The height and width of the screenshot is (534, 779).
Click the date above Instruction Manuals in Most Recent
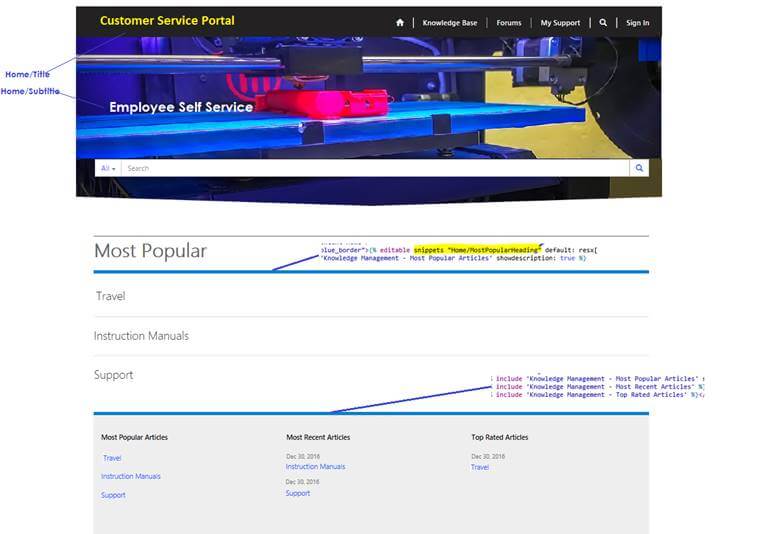coord(303,456)
